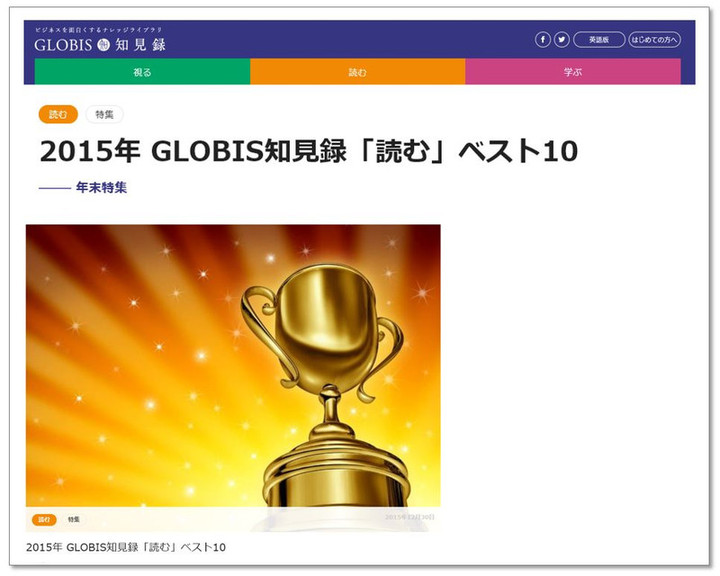Image resolution: width=720 pixels, height=576 pixels.
Task: Switch to the 英語版 English version
Action: [599, 40]
